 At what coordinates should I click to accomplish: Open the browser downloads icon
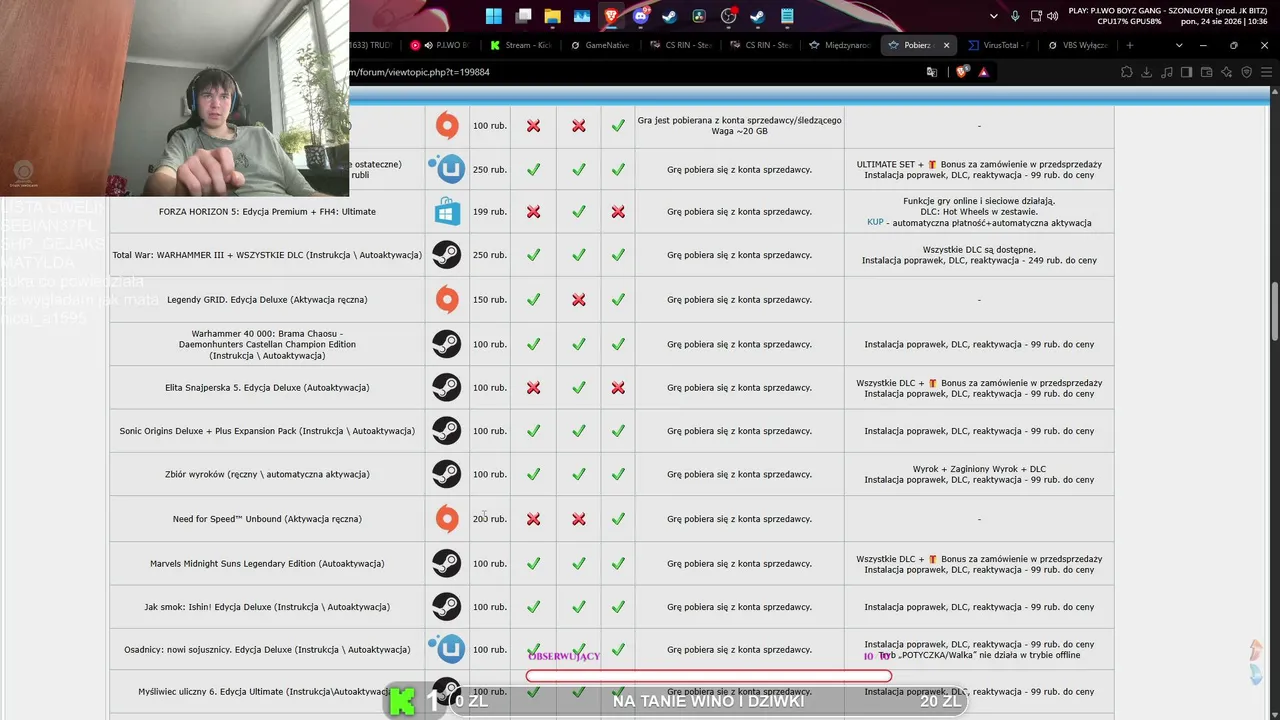[1147, 72]
